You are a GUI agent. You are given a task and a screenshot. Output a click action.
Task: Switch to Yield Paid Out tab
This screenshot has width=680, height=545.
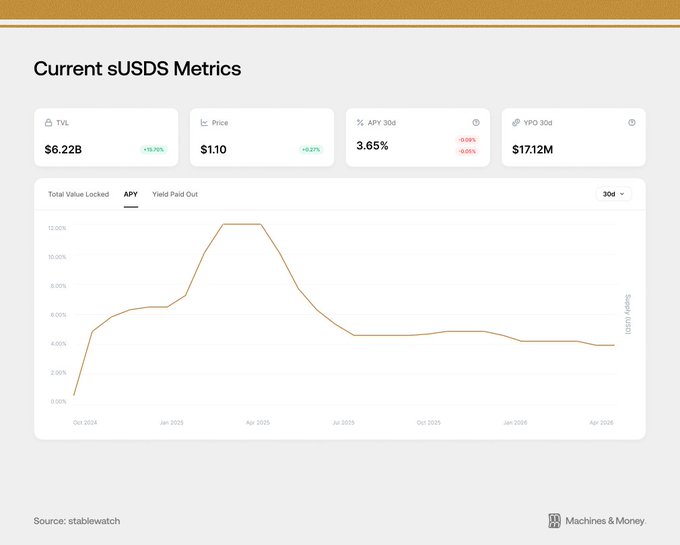pos(175,194)
